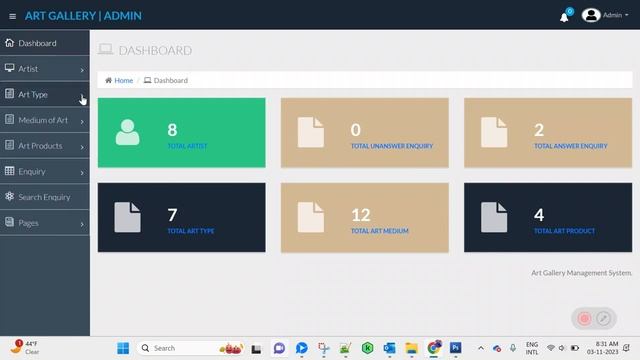Expand the Enquiry submenu chevron
The image size is (640, 360).
pos(82,173)
